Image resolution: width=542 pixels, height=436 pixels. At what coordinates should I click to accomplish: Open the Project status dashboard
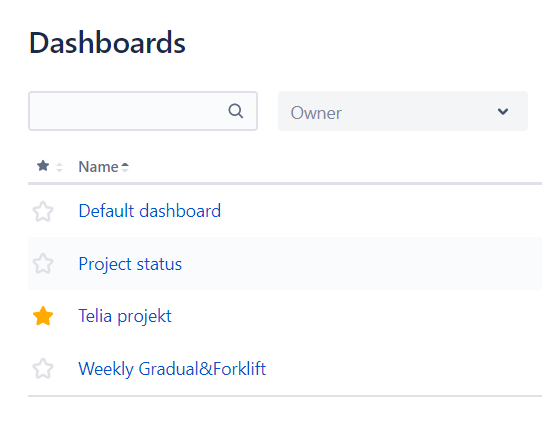130,264
